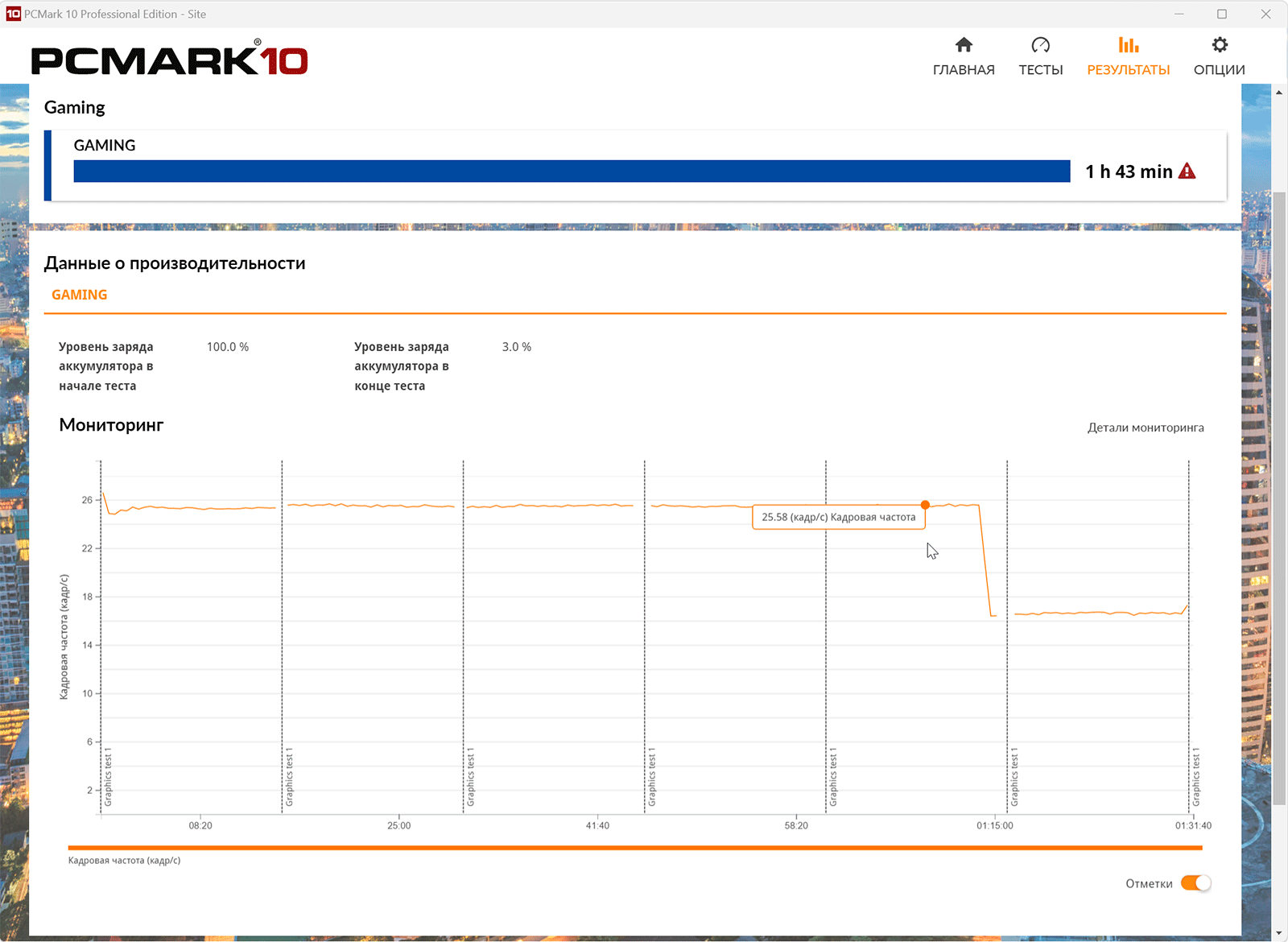
Task: Open the РЕЗУЛЬТАТЫ results view
Action: (1129, 56)
